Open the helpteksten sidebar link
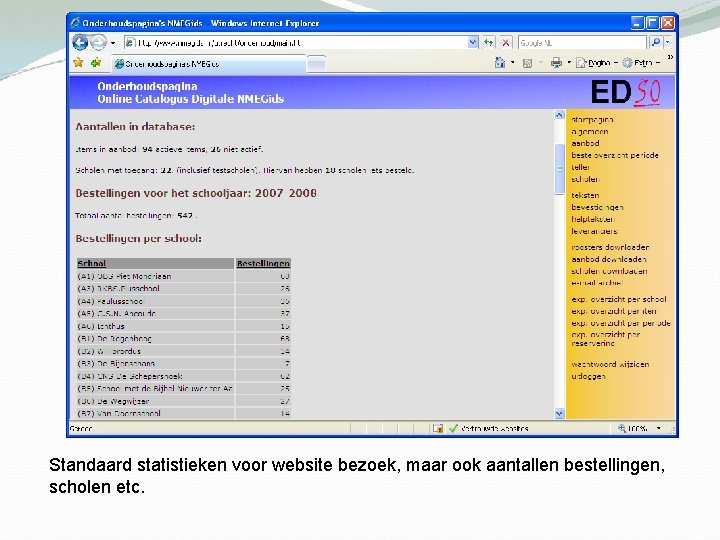Viewport: 720px width, 540px height. [x=593, y=219]
